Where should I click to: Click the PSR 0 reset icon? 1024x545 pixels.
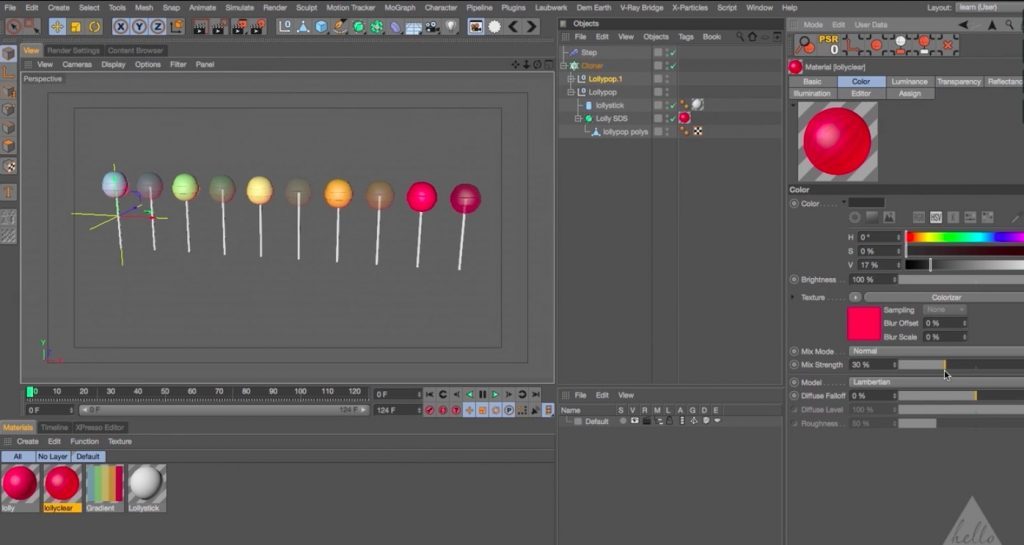(829, 44)
